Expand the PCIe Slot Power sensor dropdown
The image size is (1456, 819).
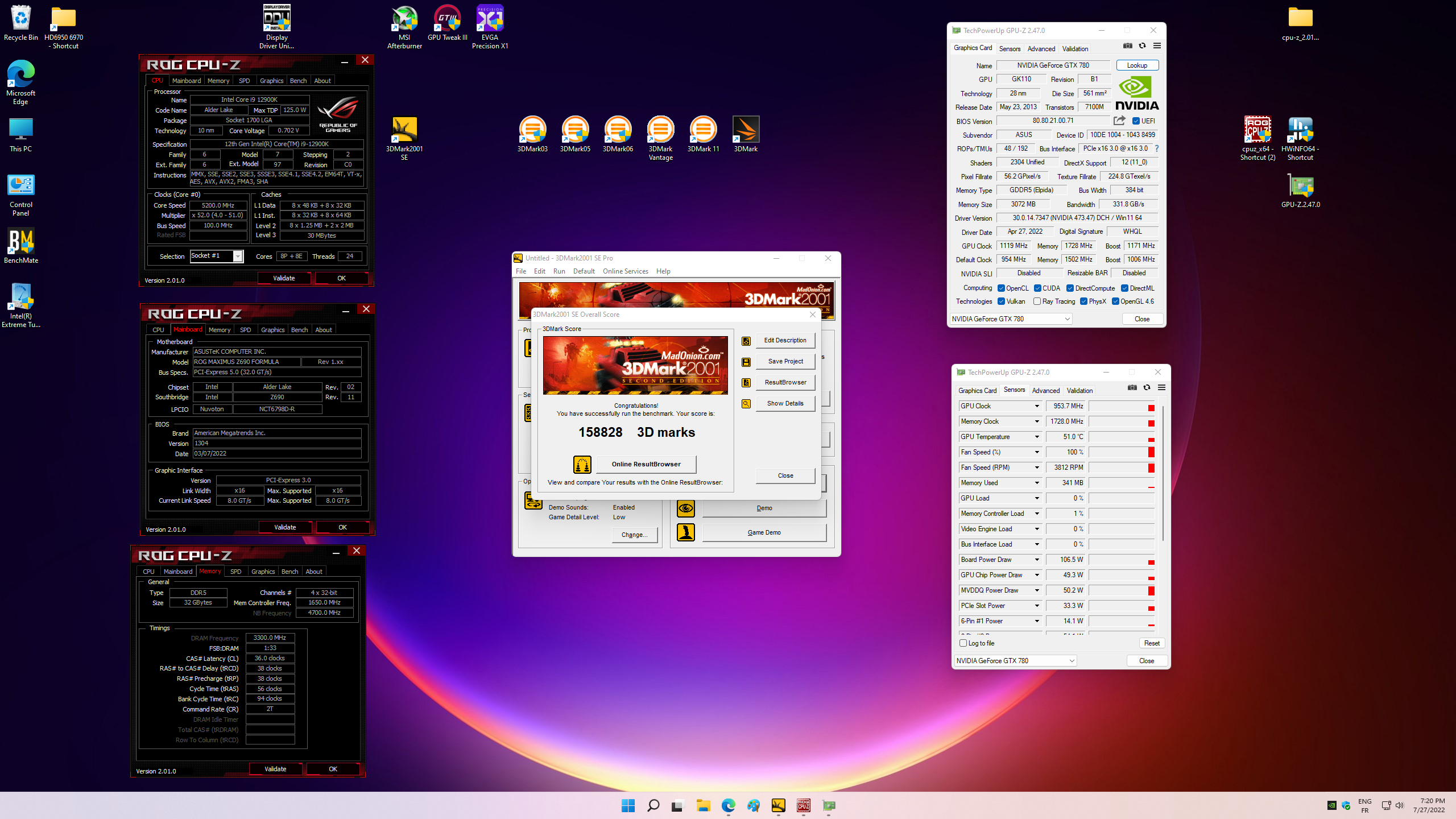(x=1037, y=606)
